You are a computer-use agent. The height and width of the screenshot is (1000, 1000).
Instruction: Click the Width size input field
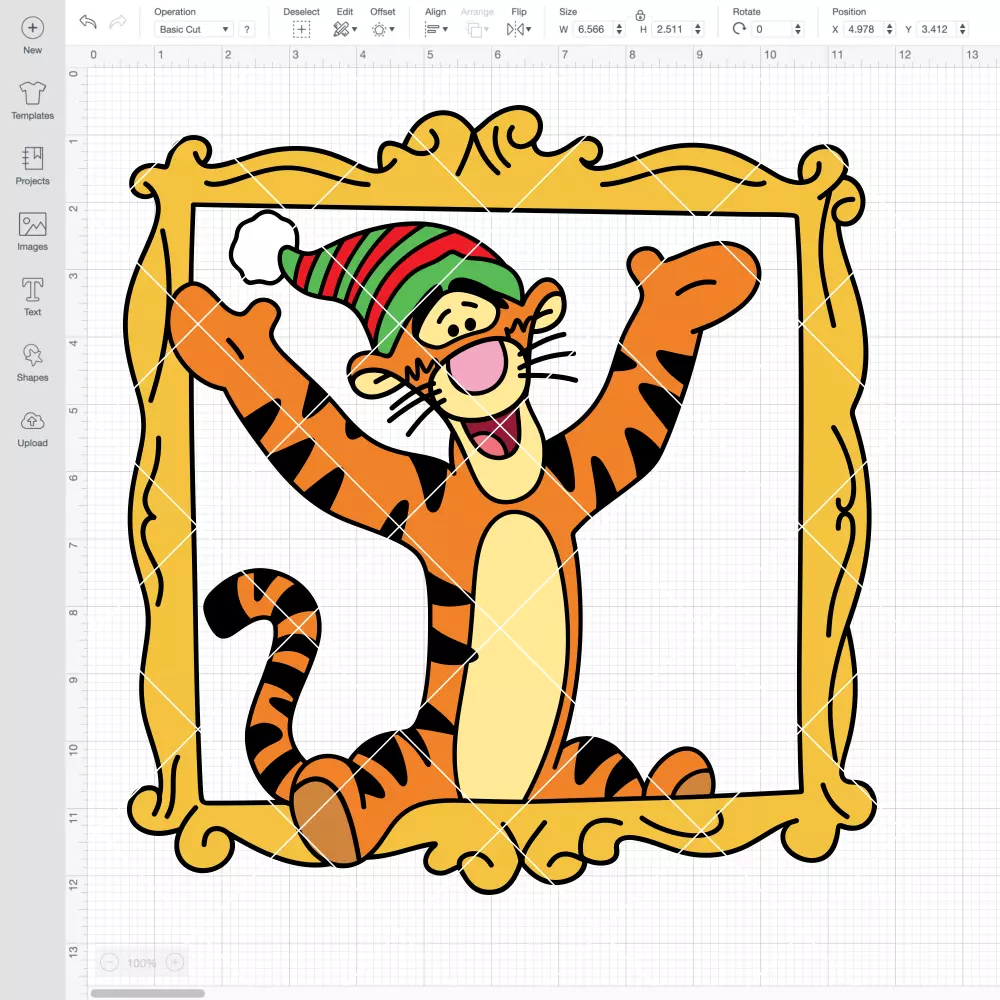[x=592, y=29]
